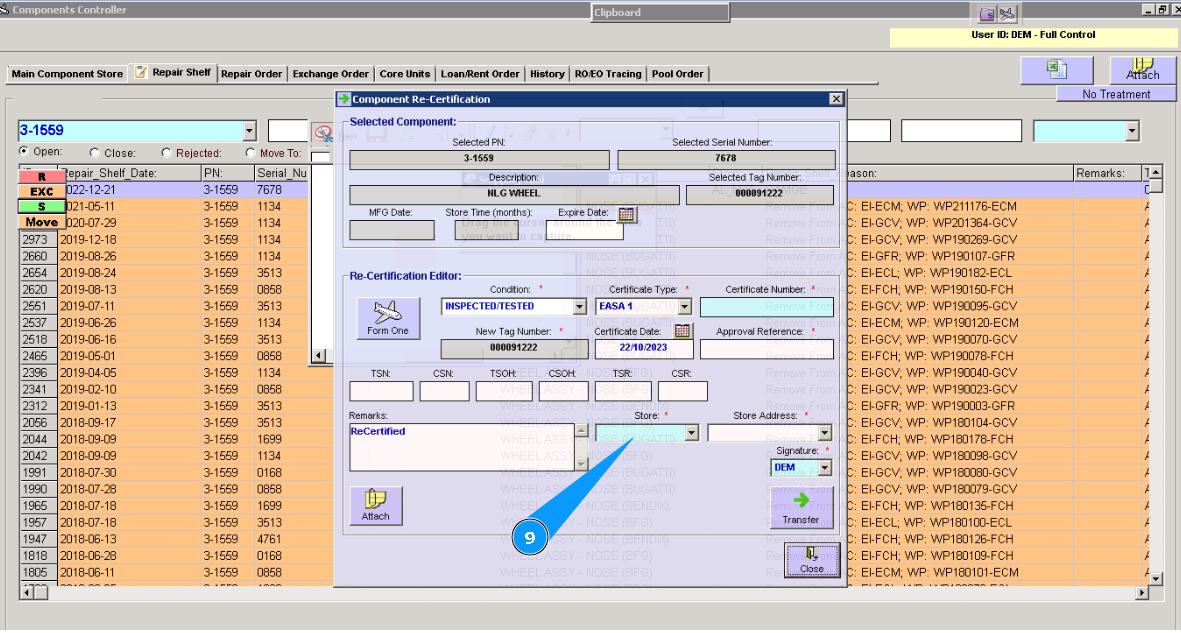Click the No Treatment button
Image resolution: width=1181 pixels, height=633 pixels.
pos(1116,94)
